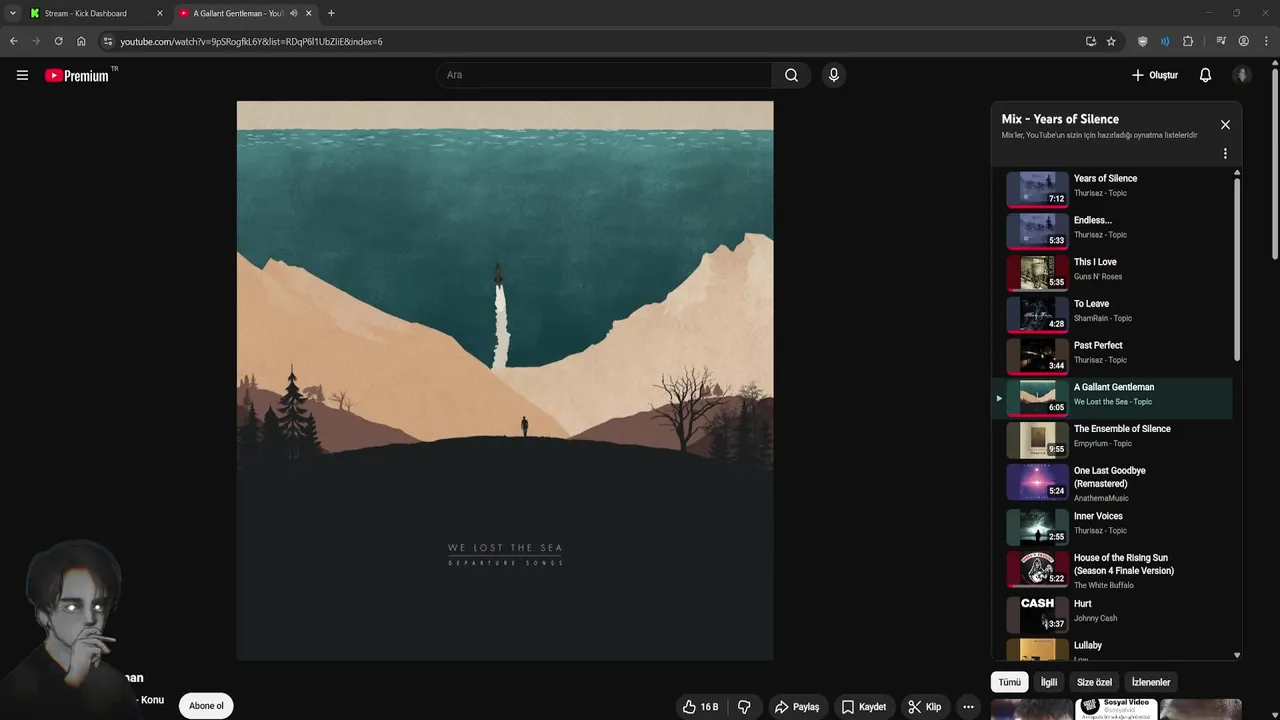Open the Mix playlist three-dot options

tap(1225, 154)
